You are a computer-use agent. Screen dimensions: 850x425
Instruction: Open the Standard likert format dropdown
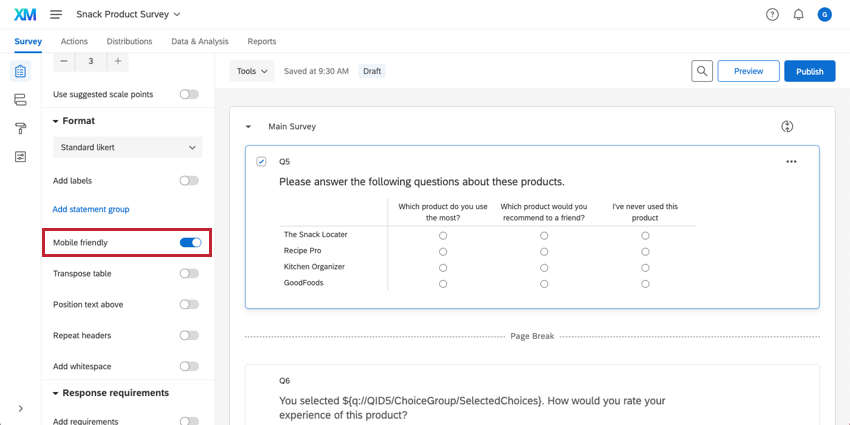pos(127,148)
